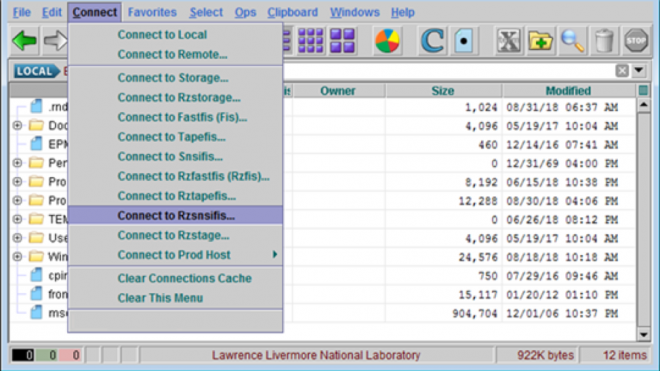Open the Clipboard menu

pyautogui.click(x=293, y=12)
